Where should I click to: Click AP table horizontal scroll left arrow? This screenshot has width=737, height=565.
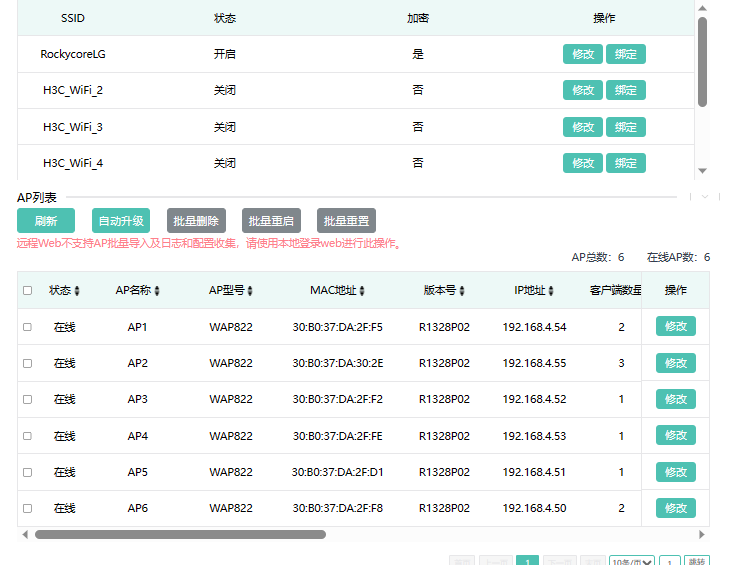pyautogui.click(x=25, y=534)
